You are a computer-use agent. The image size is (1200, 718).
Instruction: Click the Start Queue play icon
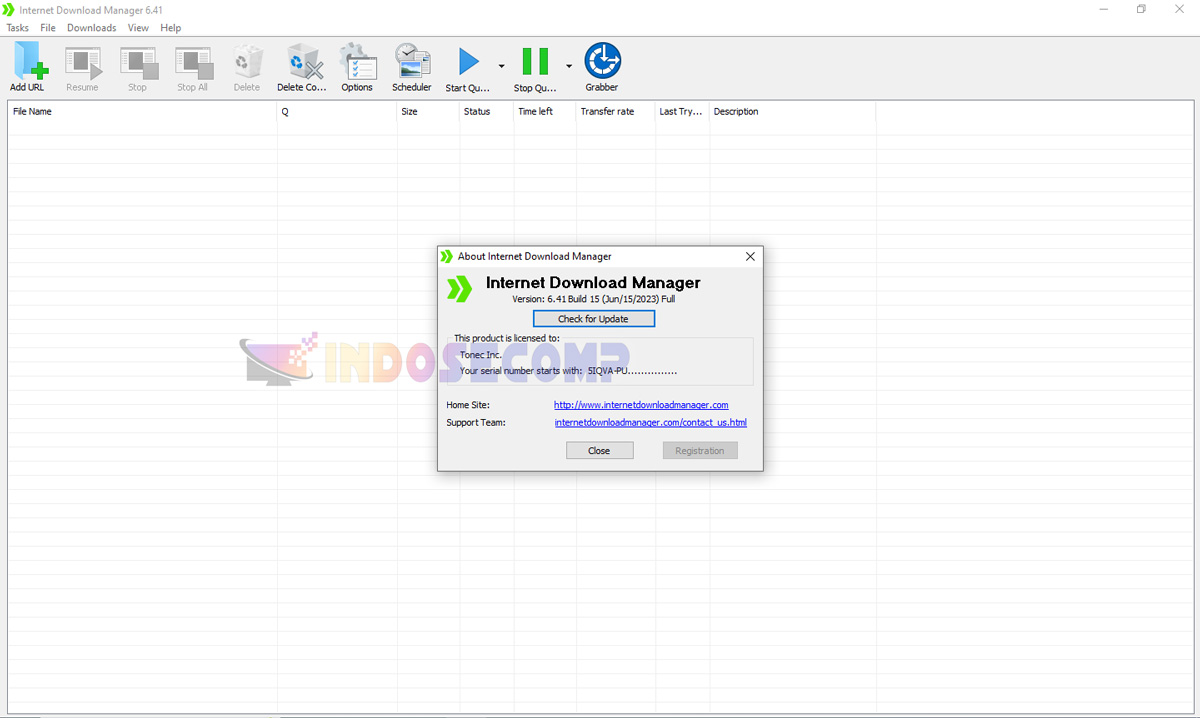pos(468,62)
